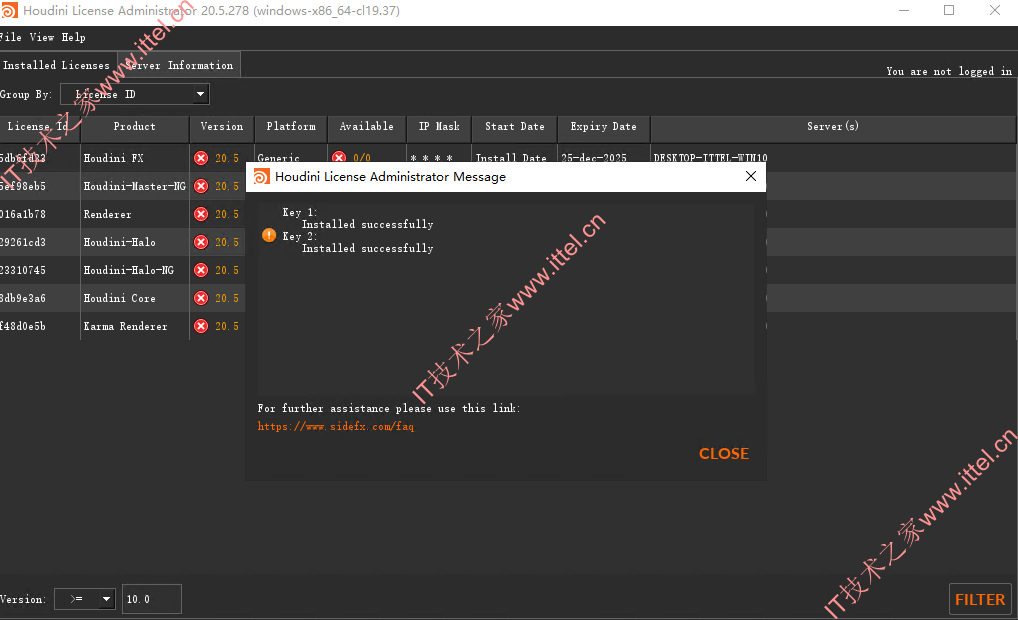1018x620 pixels.
Task: Switch to Installed Licenses tab
Action: 57,66
